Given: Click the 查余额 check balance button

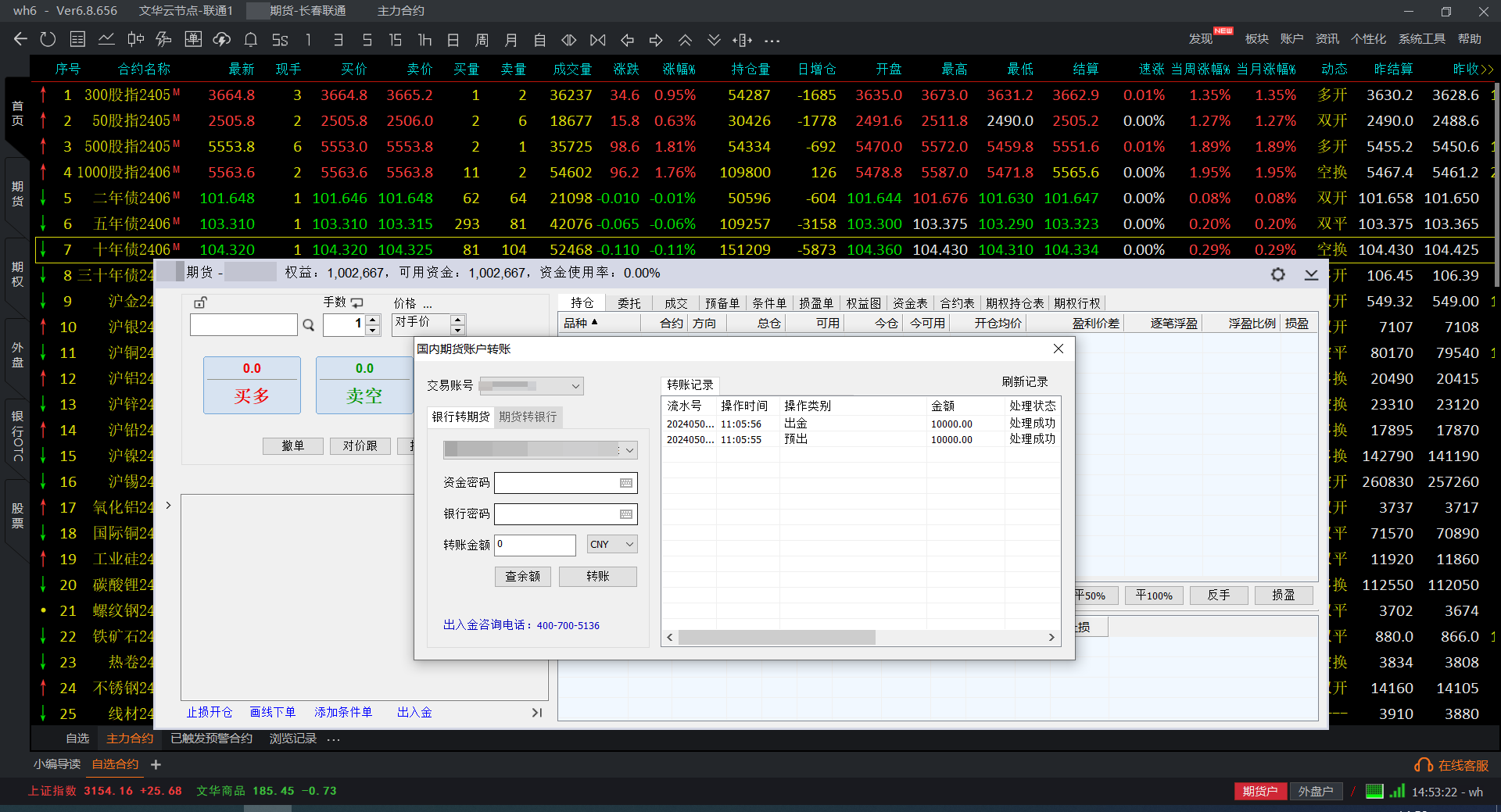Looking at the screenshot, I should [x=523, y=577].
